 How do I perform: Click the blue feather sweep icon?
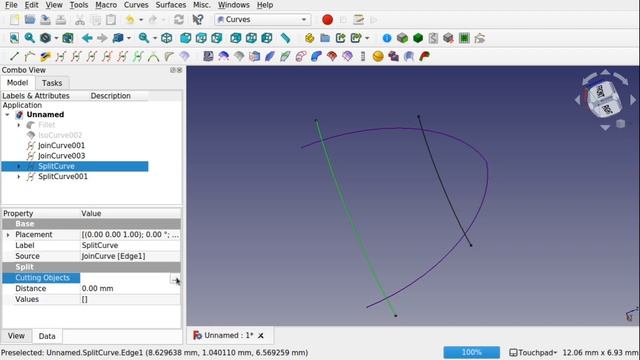270,56
